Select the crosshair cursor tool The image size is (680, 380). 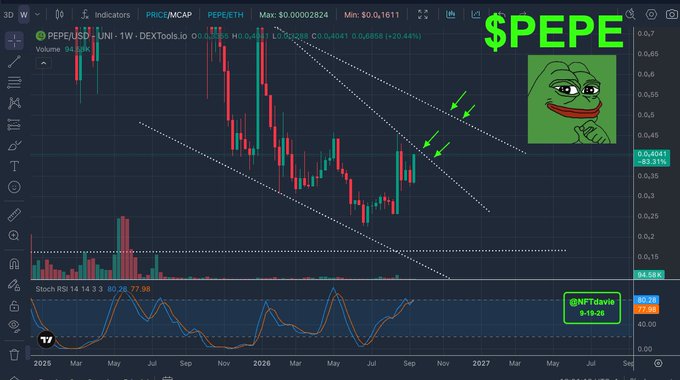tap(14, 41)
